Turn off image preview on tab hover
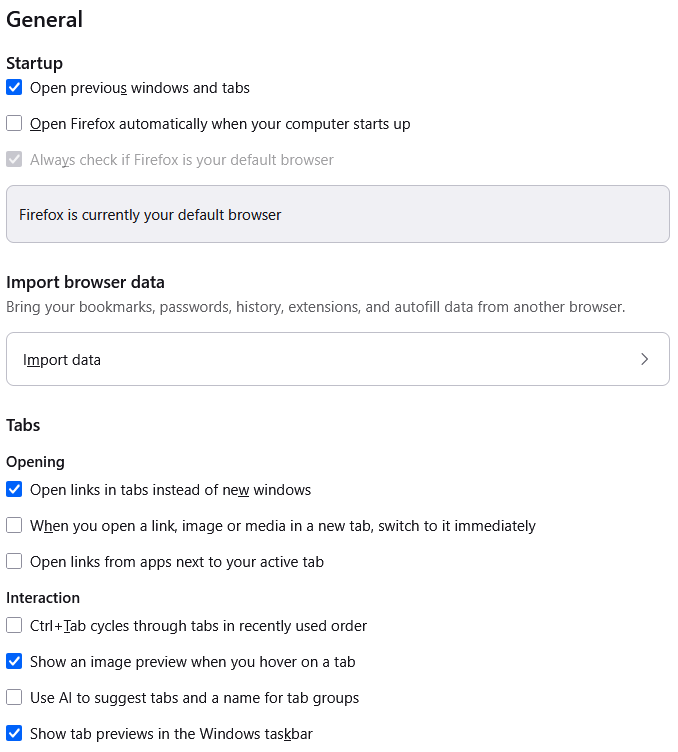This screenshot has height=752, width=678. tap(14, 662)
